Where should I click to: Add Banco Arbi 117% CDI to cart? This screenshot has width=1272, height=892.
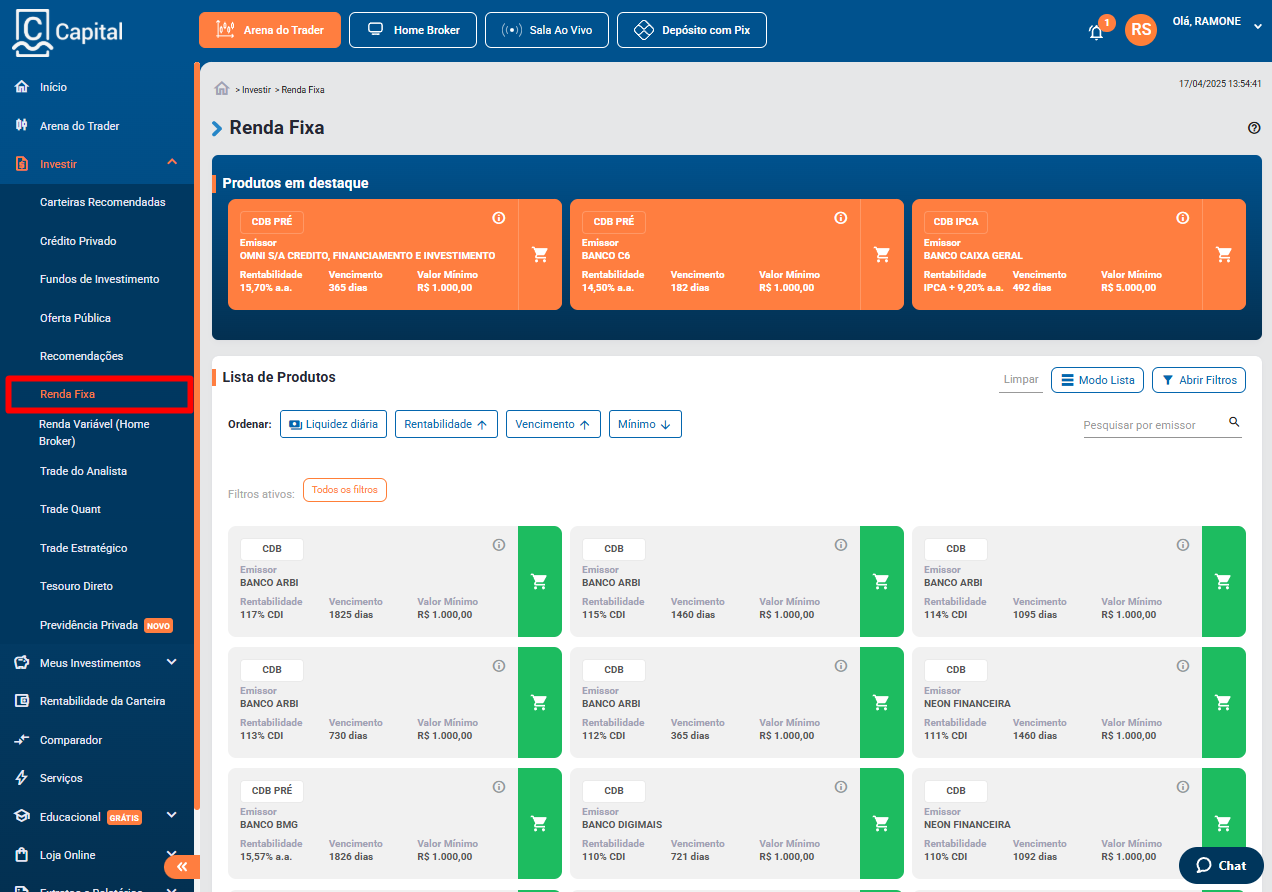coord(540,581)
